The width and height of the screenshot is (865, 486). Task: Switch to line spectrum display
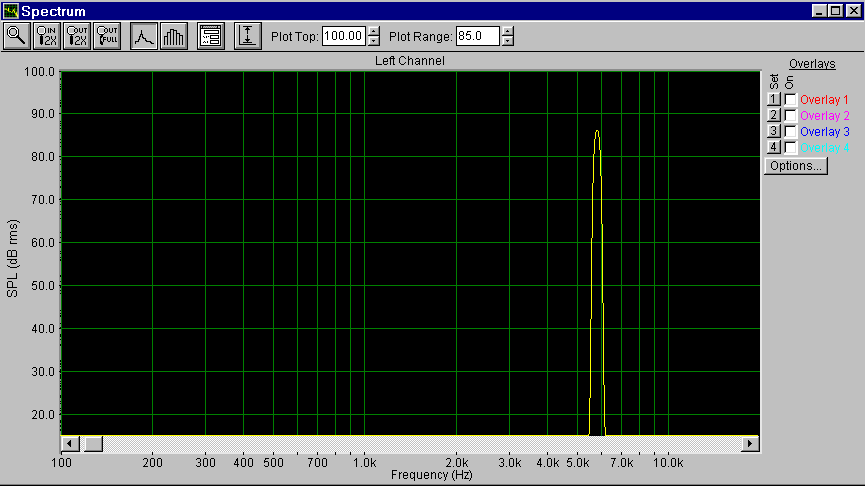click(143, 36)
